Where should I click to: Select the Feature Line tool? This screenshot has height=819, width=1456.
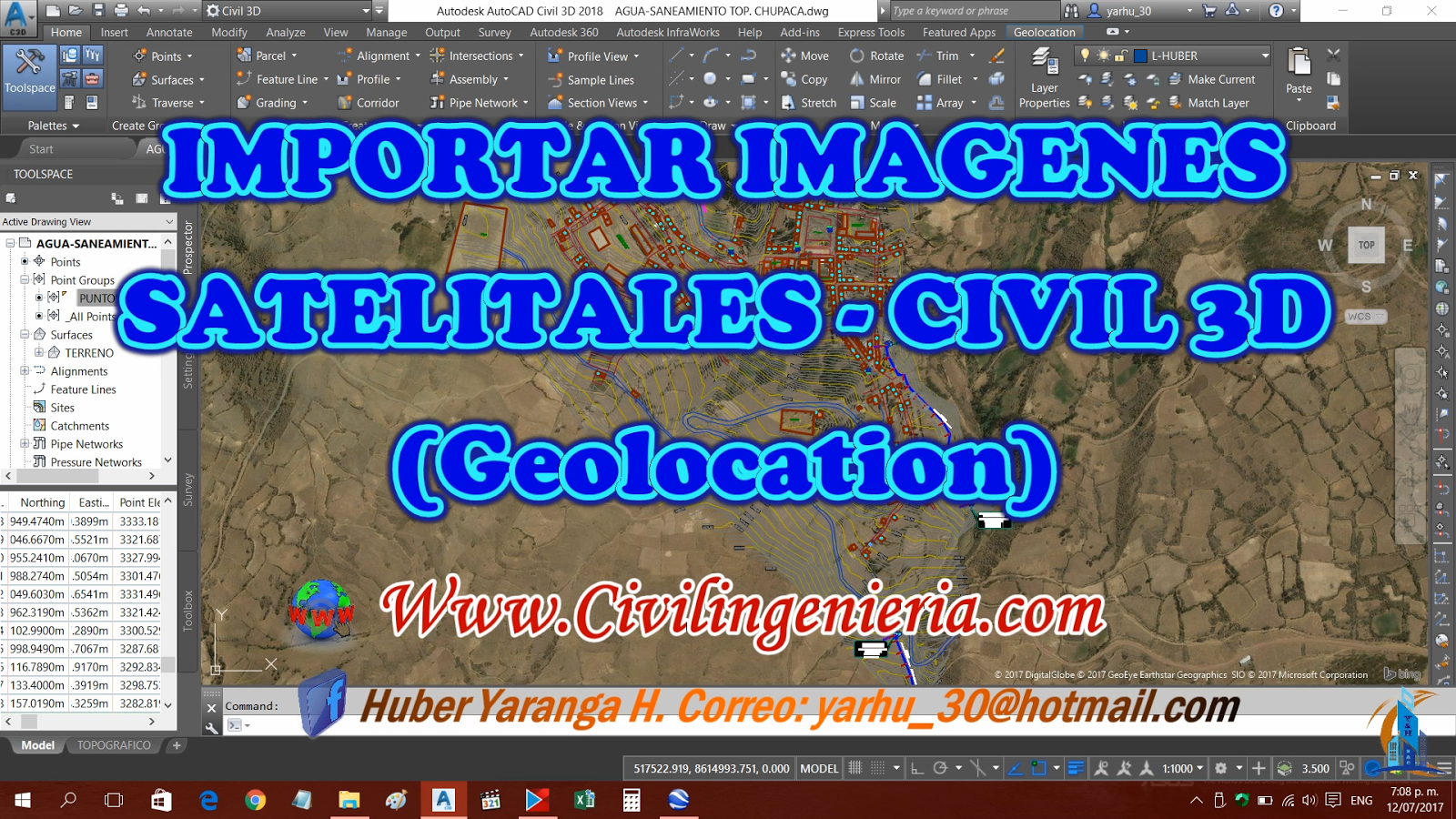tap(282, 79)
